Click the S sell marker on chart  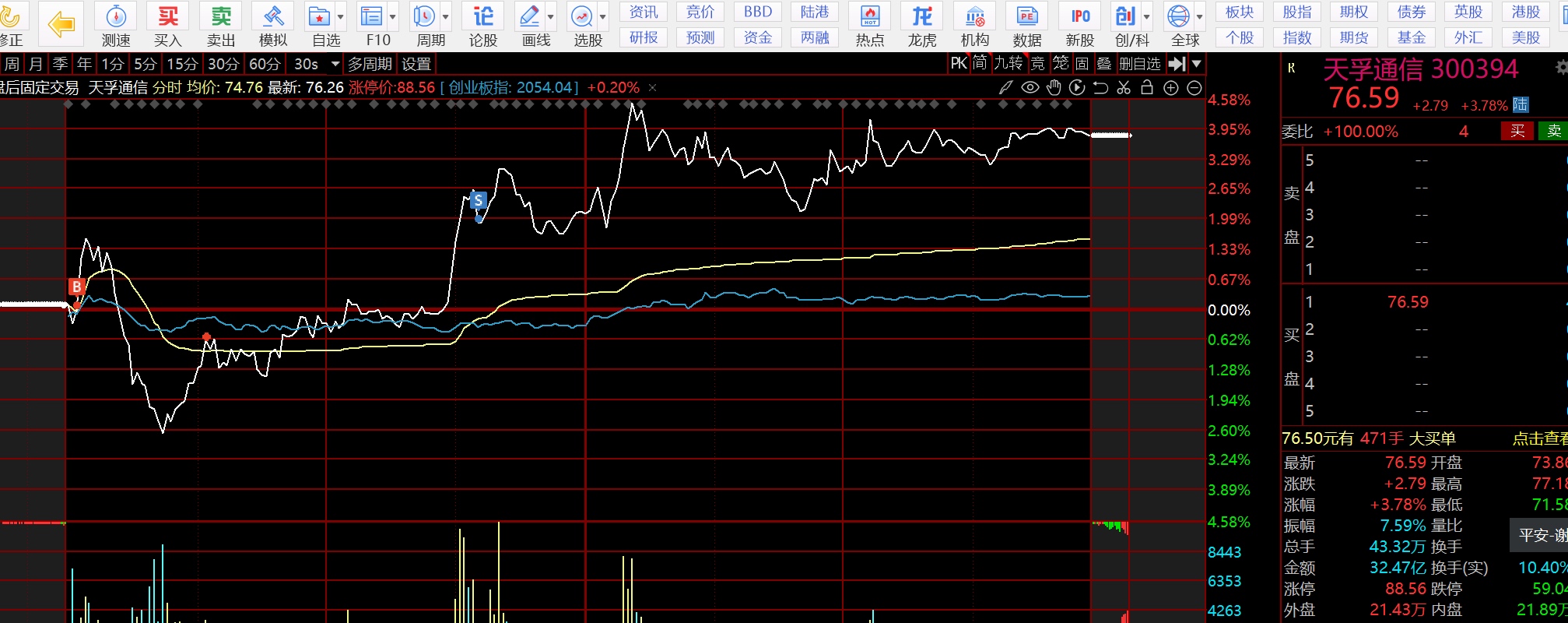click(478, 200)
